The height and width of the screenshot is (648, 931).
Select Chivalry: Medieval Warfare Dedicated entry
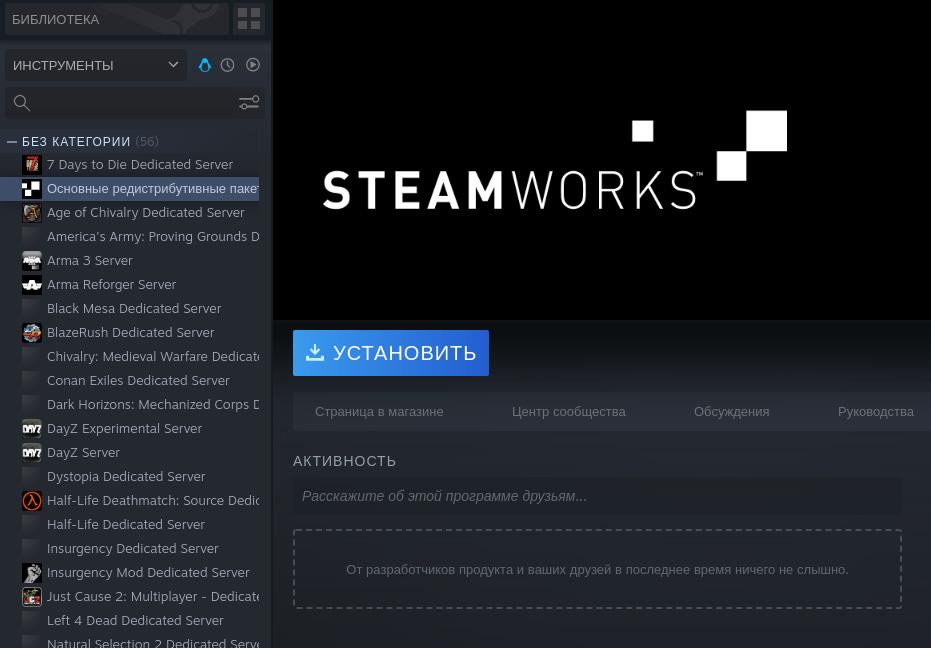(153, 356)
